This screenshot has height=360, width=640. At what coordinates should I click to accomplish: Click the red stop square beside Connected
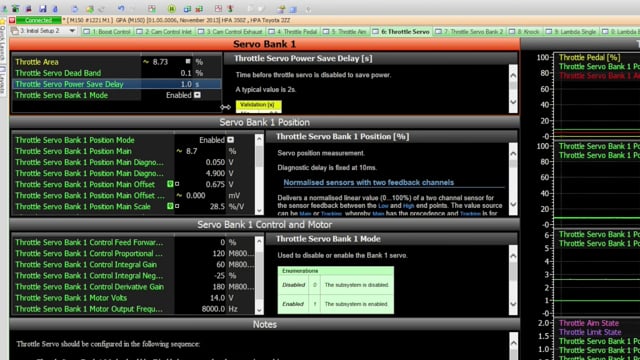[x=12, y=20]
